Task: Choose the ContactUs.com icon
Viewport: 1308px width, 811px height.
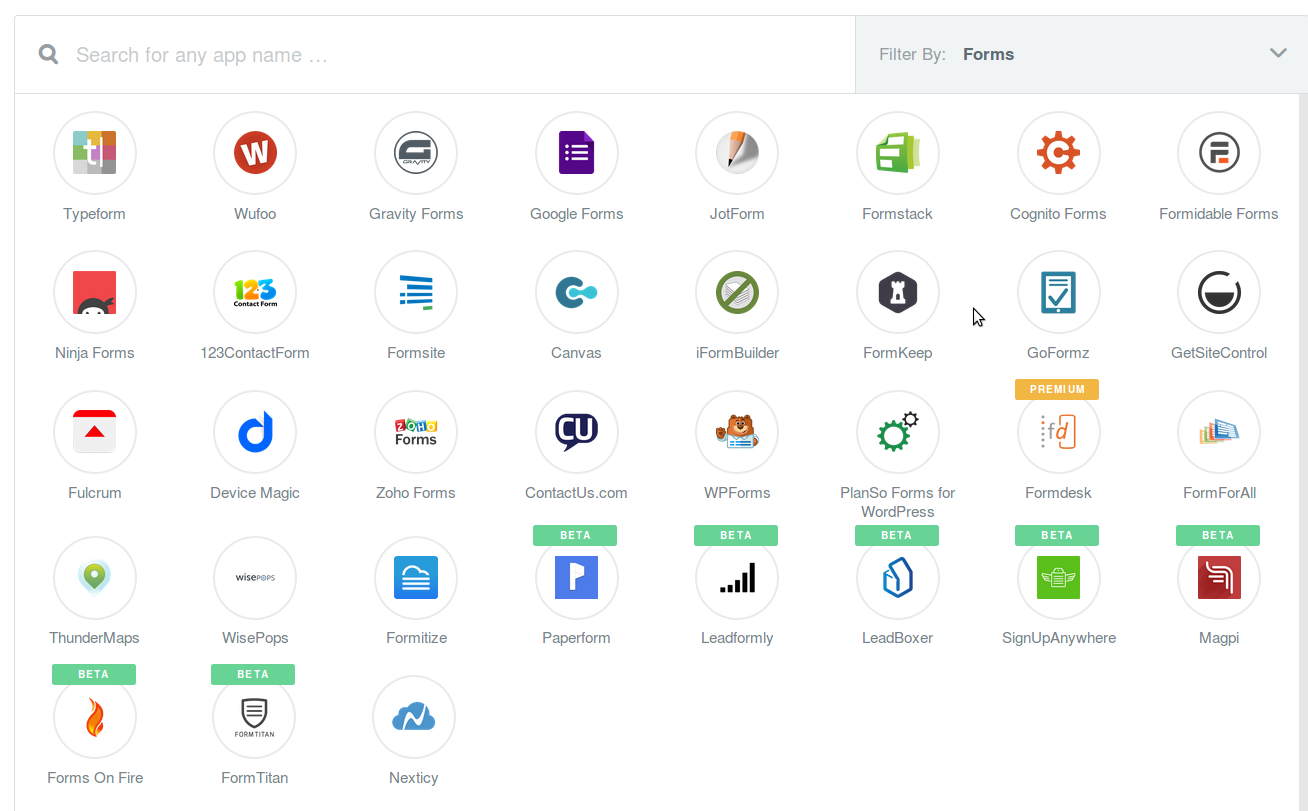Action: tap(577, 432)
